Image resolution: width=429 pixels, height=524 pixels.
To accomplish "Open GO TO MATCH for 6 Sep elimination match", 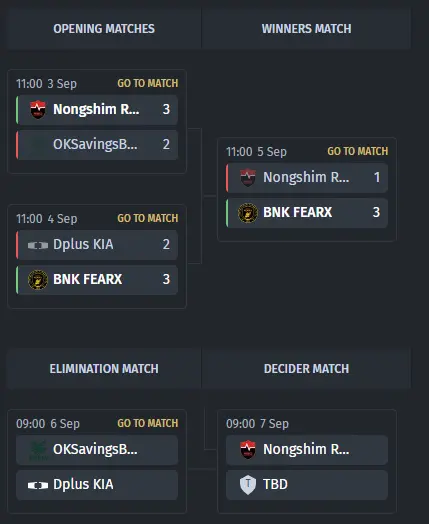I will click(148, 423).
